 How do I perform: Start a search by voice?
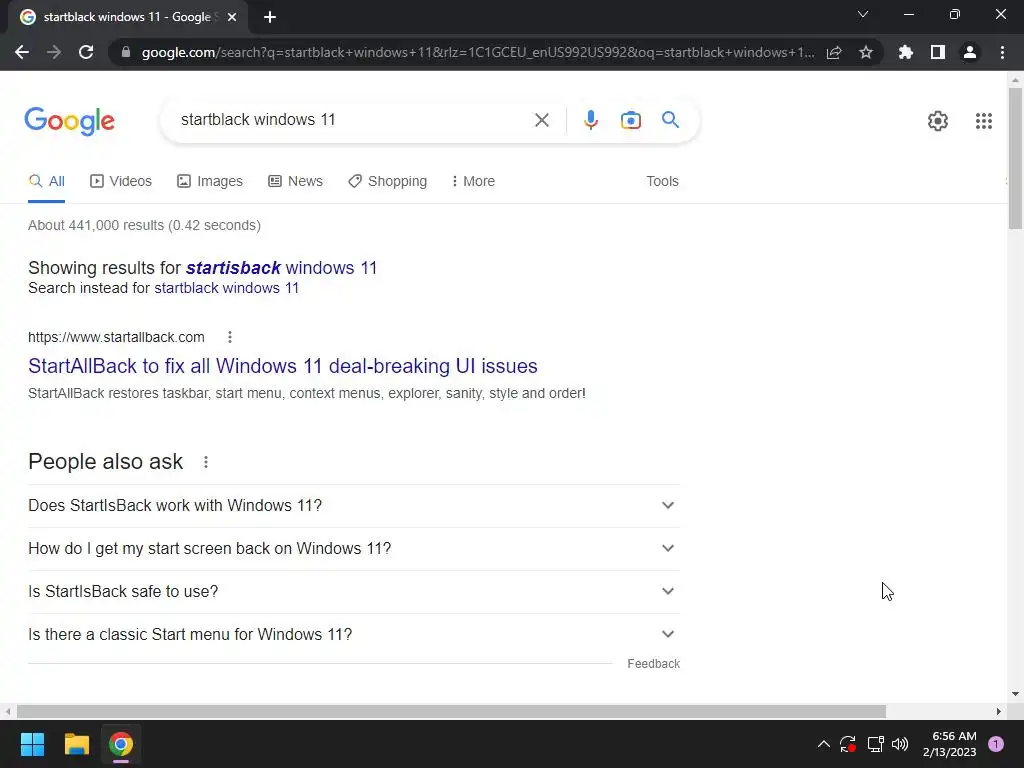(x=590, y=120)
